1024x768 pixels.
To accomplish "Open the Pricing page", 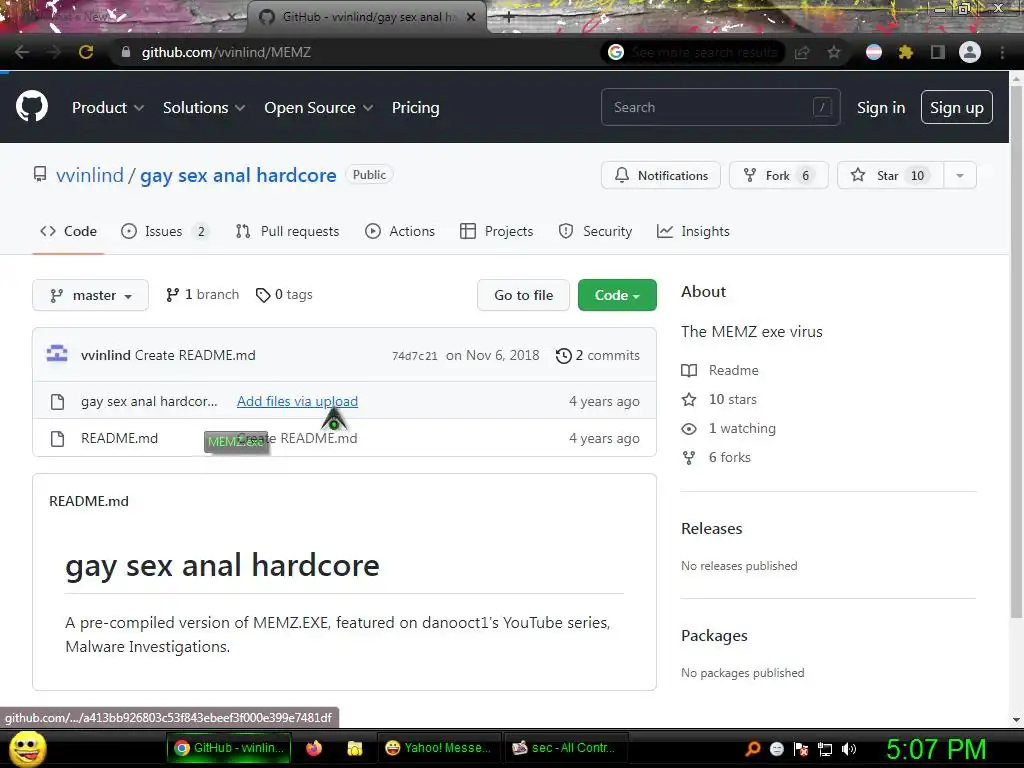I will (x=415, y=107).
